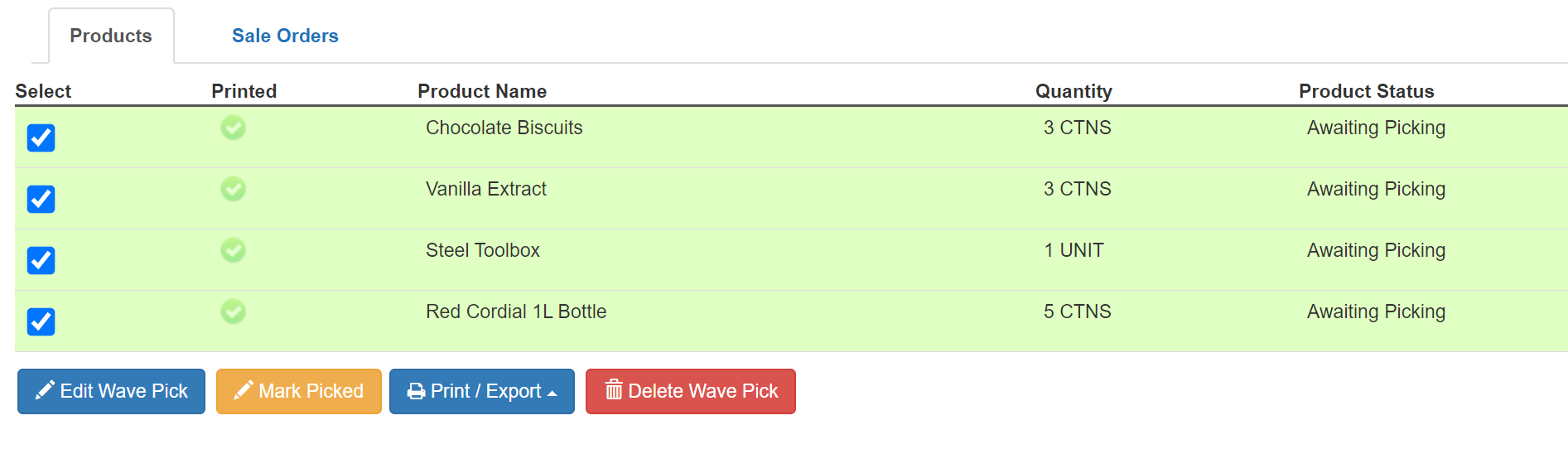The width and height of the screenshot is (1568, 454).
Task: Click the printed icon for Red Cordial 1L Bottle
Action: click(x=233, y=312)
